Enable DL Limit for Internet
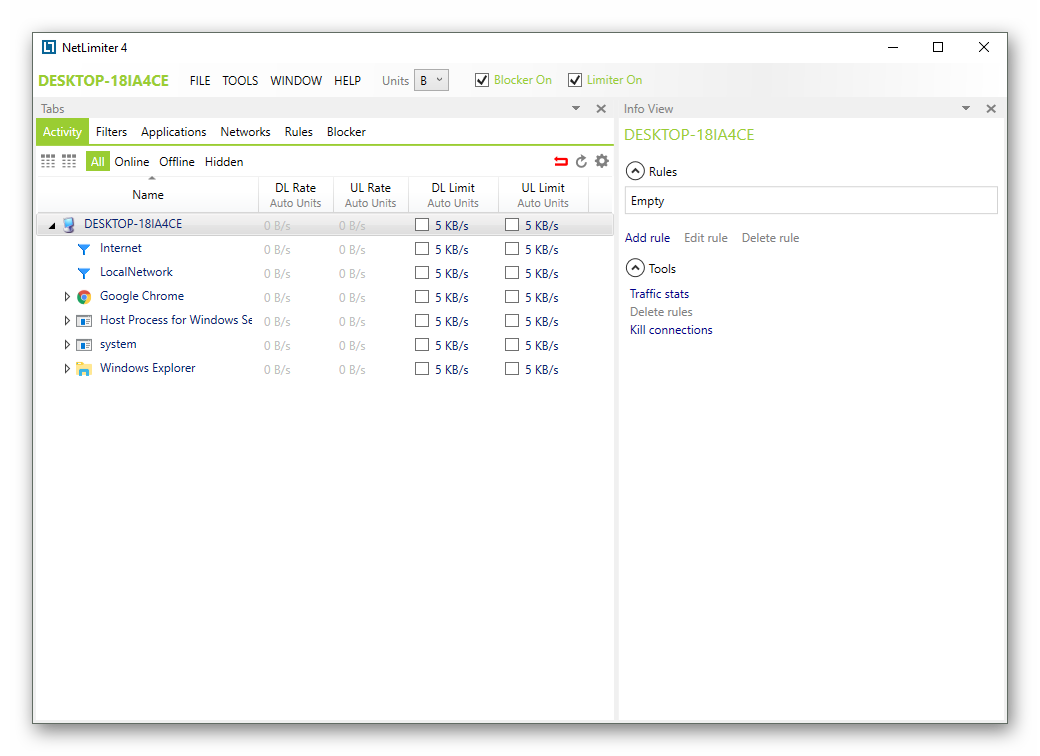Image resolution: width=1040 pixels, height=756 pixels. coord(422,249)
